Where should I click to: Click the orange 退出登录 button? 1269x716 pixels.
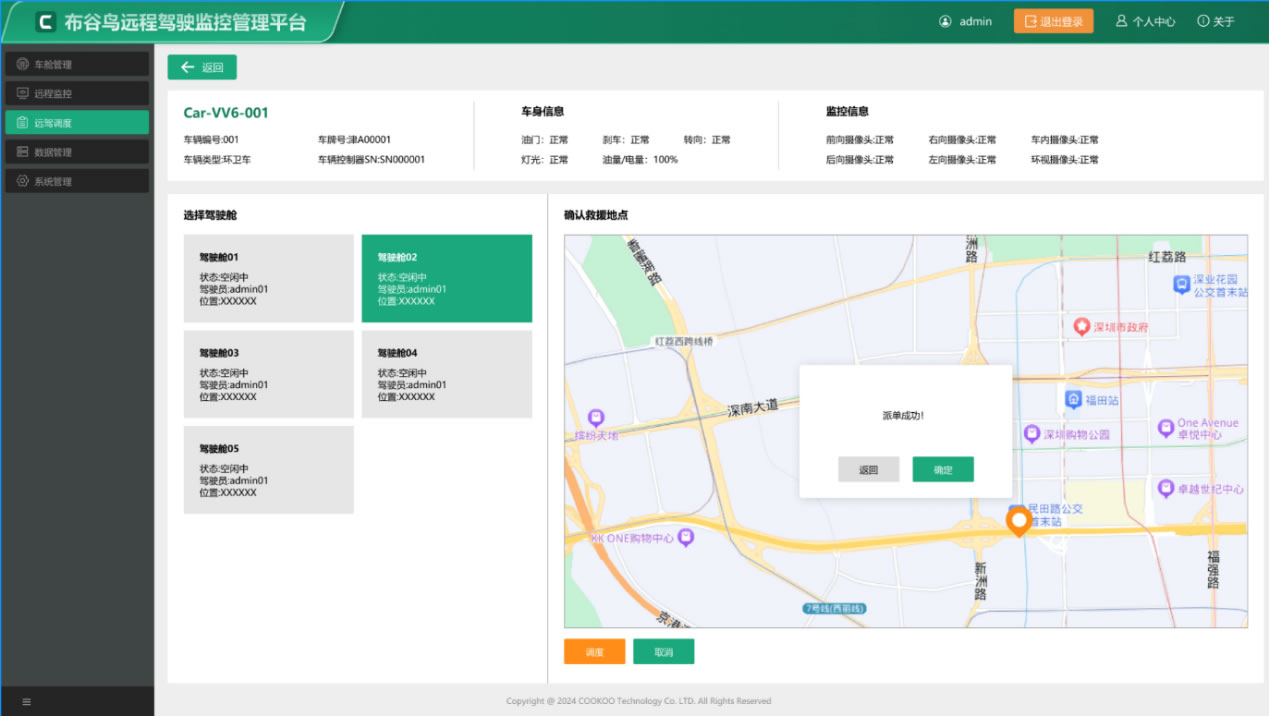point(1054,21)
